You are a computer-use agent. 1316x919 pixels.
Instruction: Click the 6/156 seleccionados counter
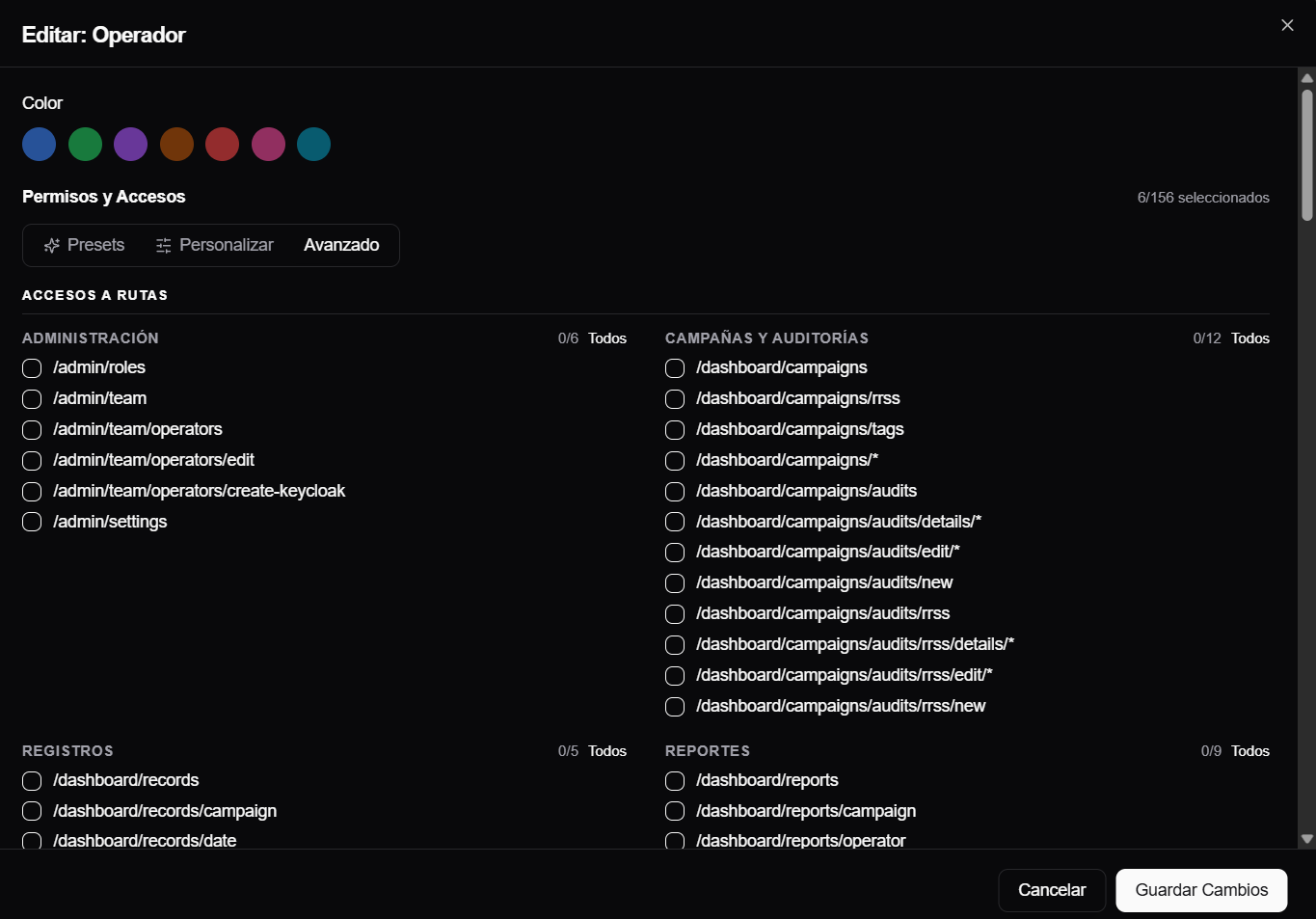[x=1203, y=198]
